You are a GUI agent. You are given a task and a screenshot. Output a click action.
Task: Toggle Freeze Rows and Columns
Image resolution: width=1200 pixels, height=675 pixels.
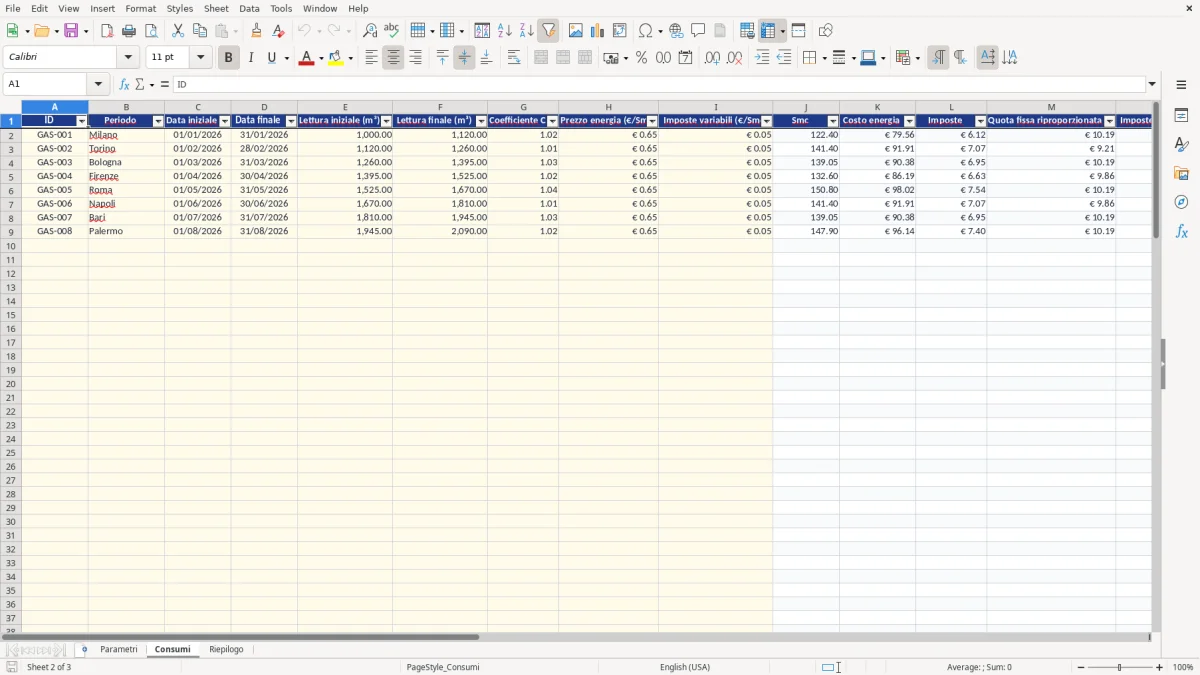[767, 31]
